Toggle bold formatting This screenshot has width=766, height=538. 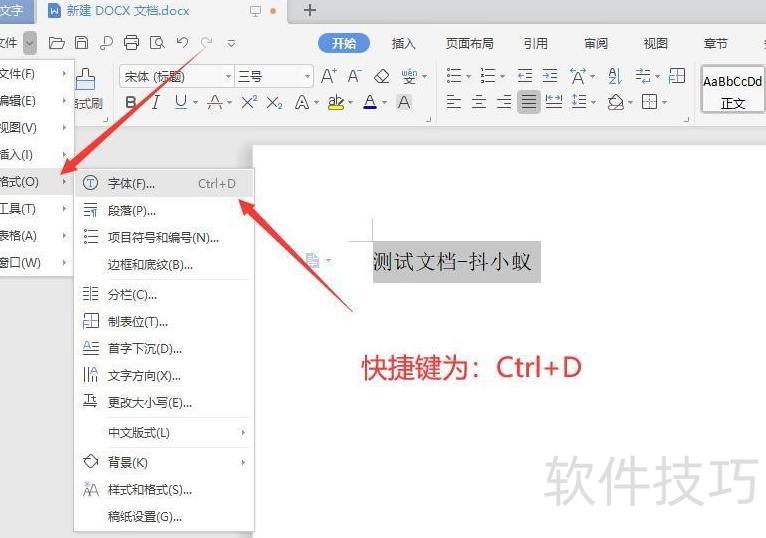click(x=130, y=103)
